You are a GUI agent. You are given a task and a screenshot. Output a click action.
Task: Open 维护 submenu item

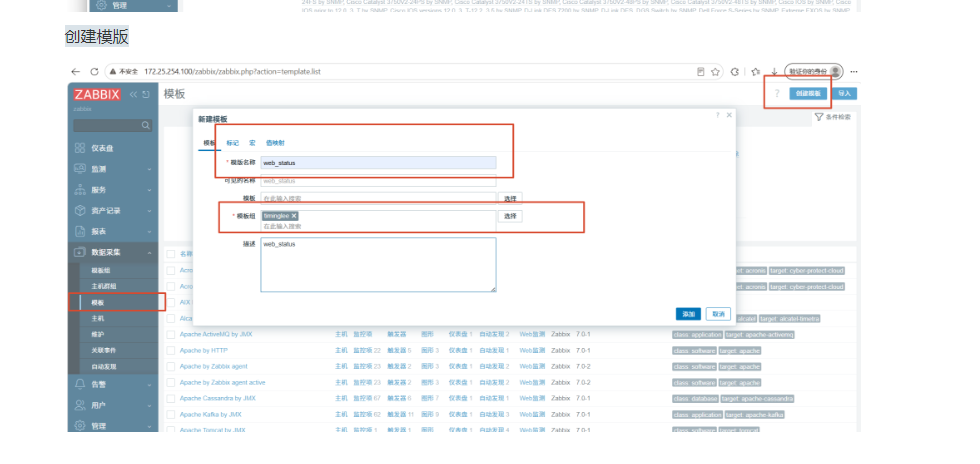(98, 334)
